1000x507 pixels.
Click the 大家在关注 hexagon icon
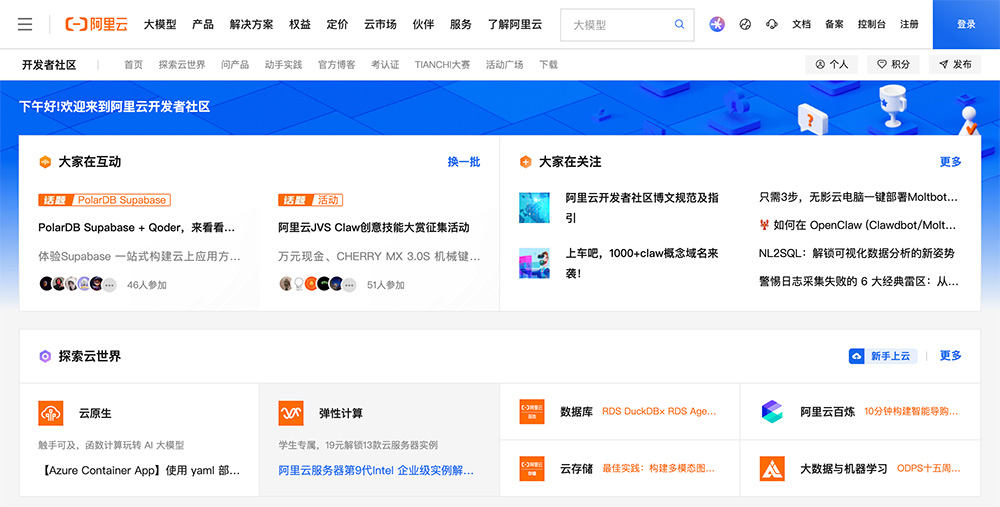point(526,162)
